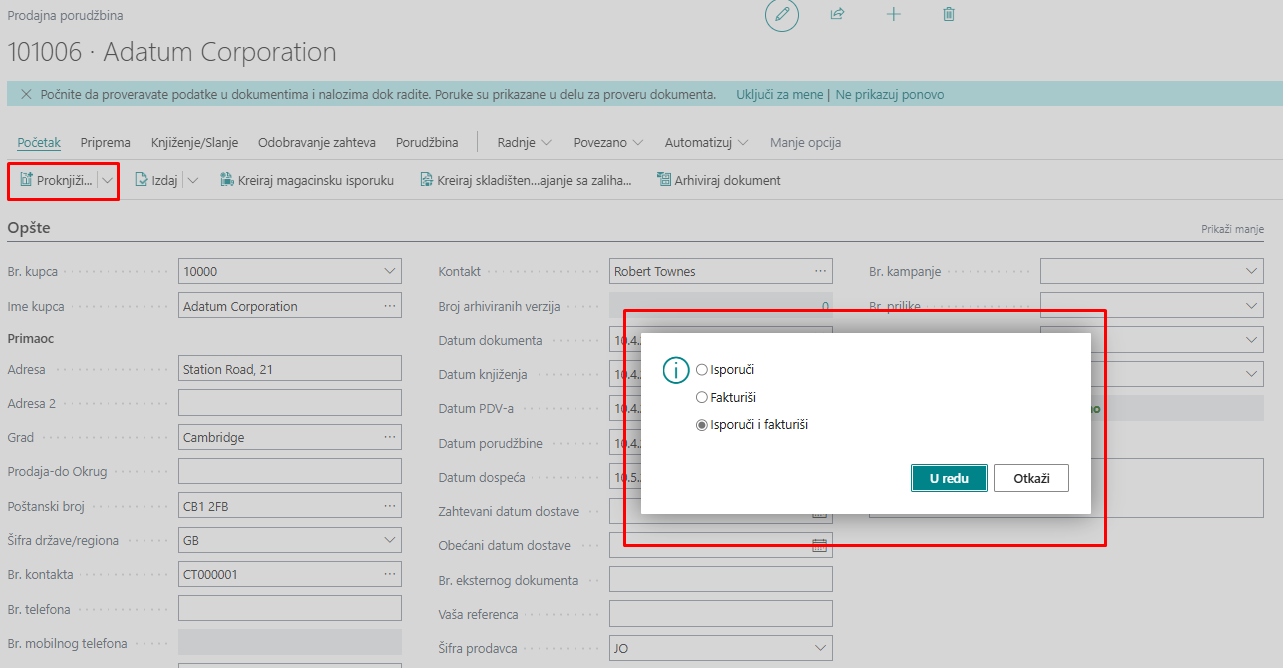This screenshot has width=1283, height=668.
Task: Select Isporuči i fakturiši radio option
Action: [702, 425]
